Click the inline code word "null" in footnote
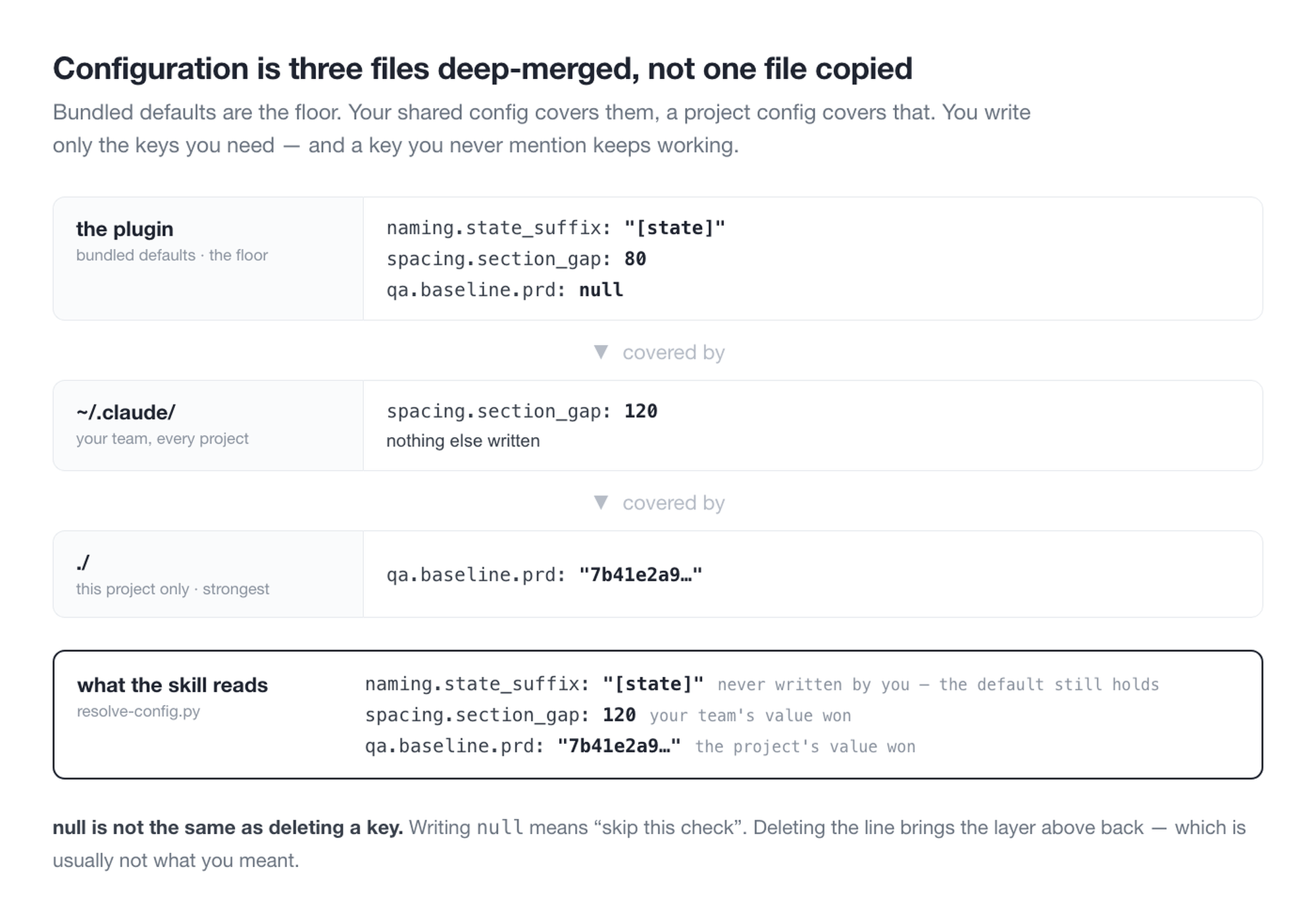 pos(500,828)
